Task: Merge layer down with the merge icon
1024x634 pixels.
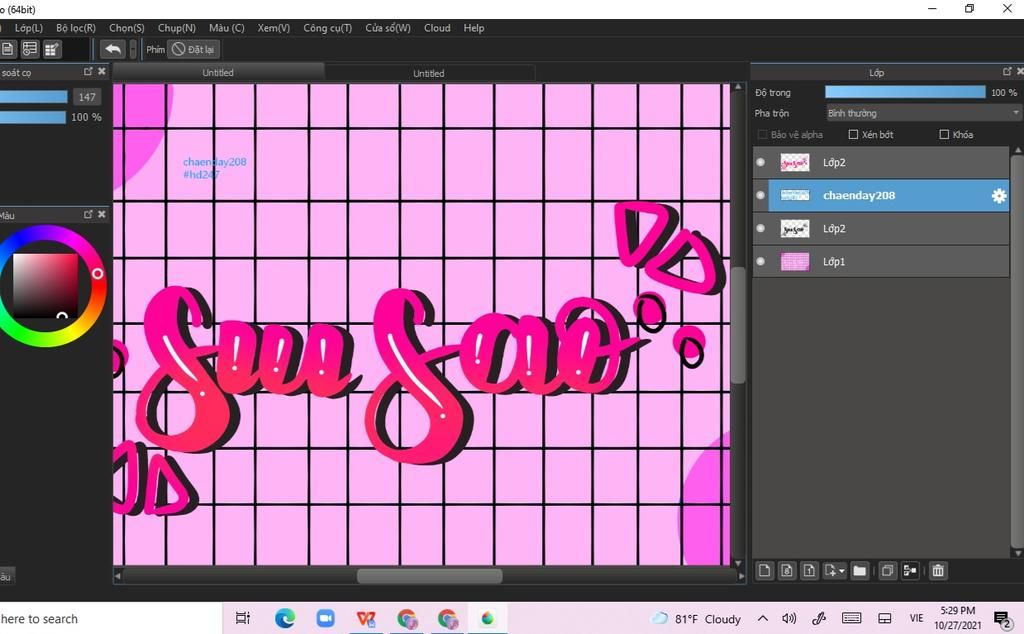Action: tap(910, 571)
